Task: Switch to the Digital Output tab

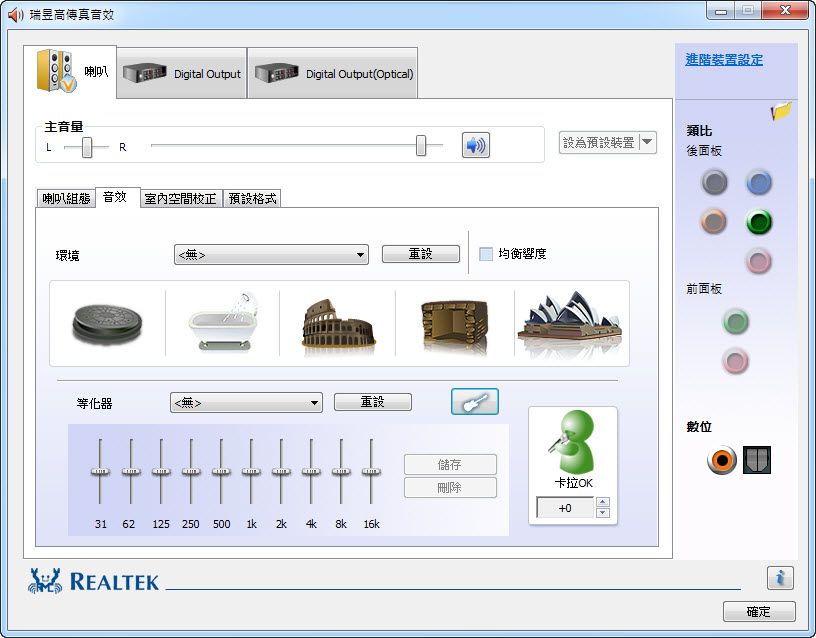Action: pos(182,73)
